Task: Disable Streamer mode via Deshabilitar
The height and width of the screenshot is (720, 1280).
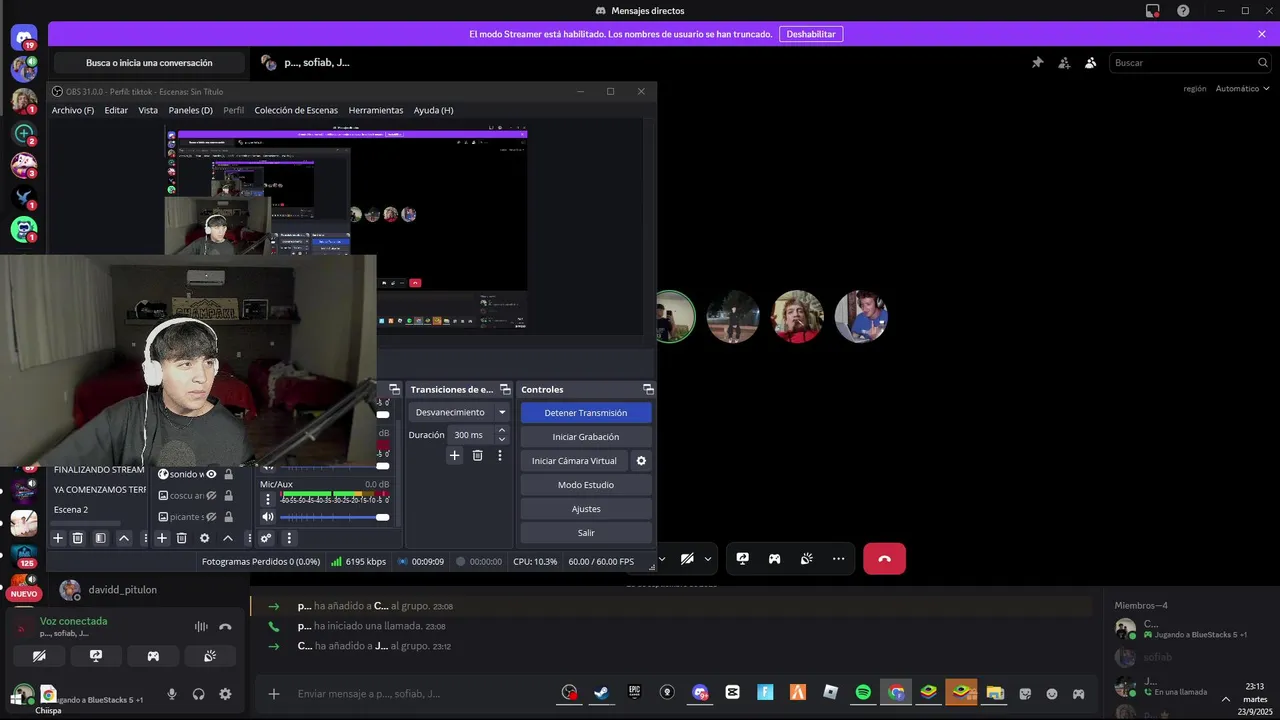Action: click(x=811, y=34)
